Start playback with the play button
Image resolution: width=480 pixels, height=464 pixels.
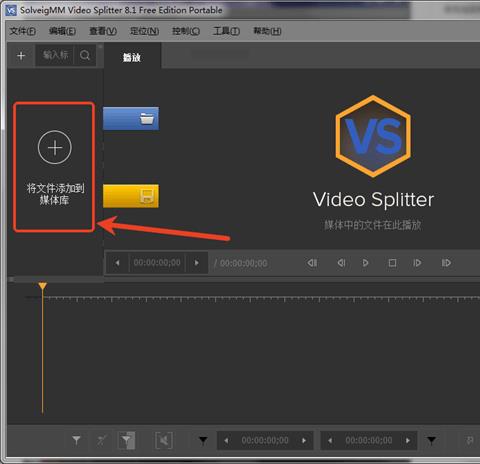pos(366,263)
